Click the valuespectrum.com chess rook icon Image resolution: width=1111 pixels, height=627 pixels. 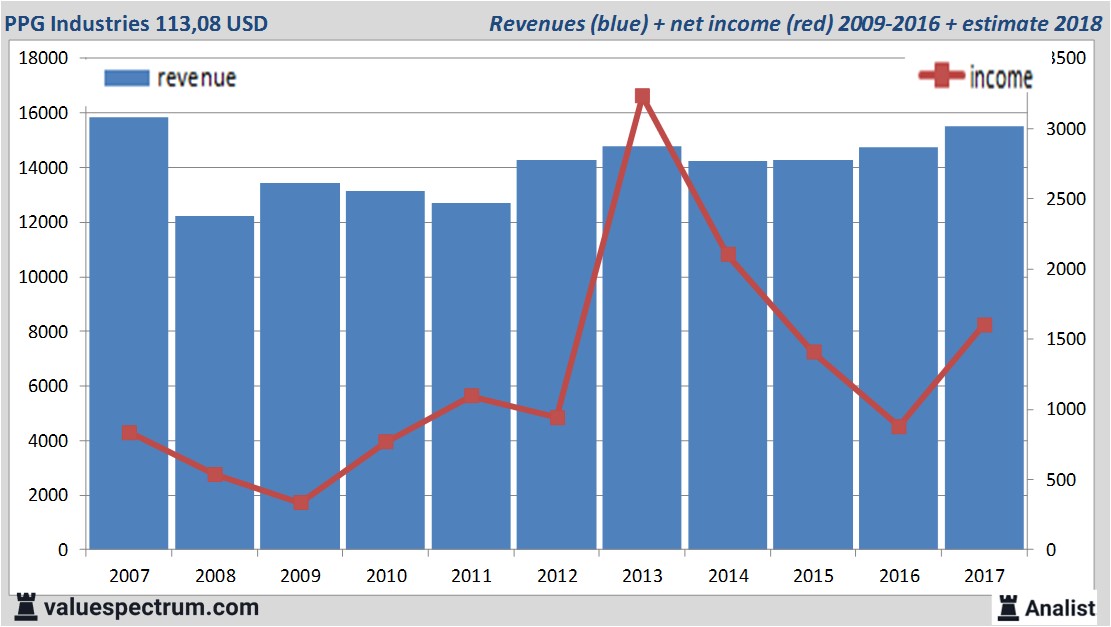[26, 607]
